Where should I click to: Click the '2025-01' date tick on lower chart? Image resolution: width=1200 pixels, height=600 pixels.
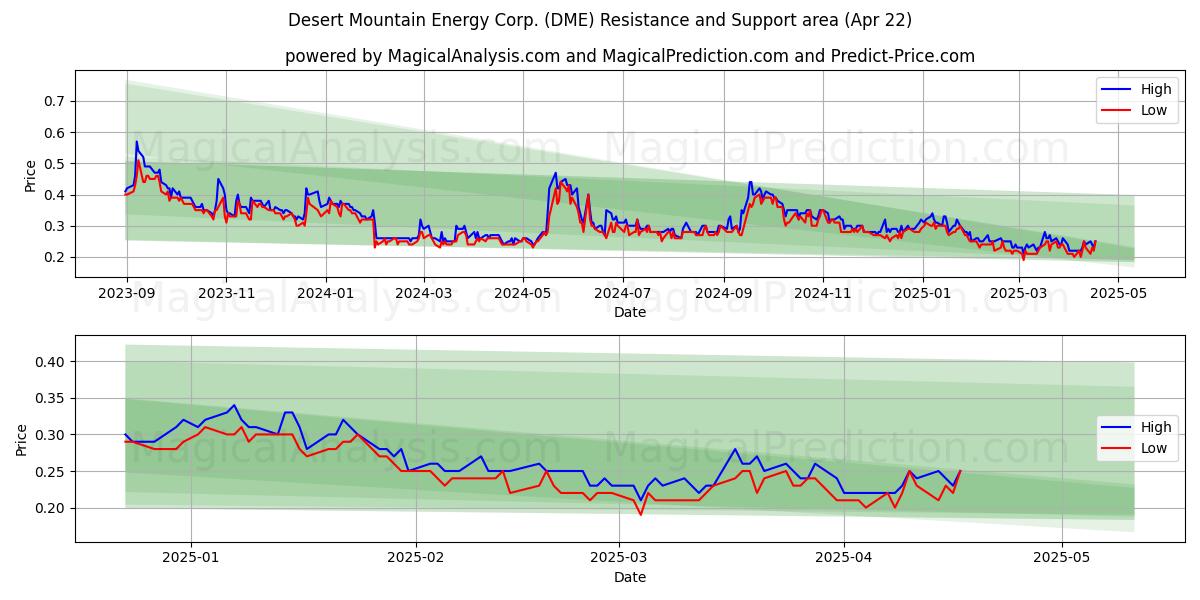[191, 559]
